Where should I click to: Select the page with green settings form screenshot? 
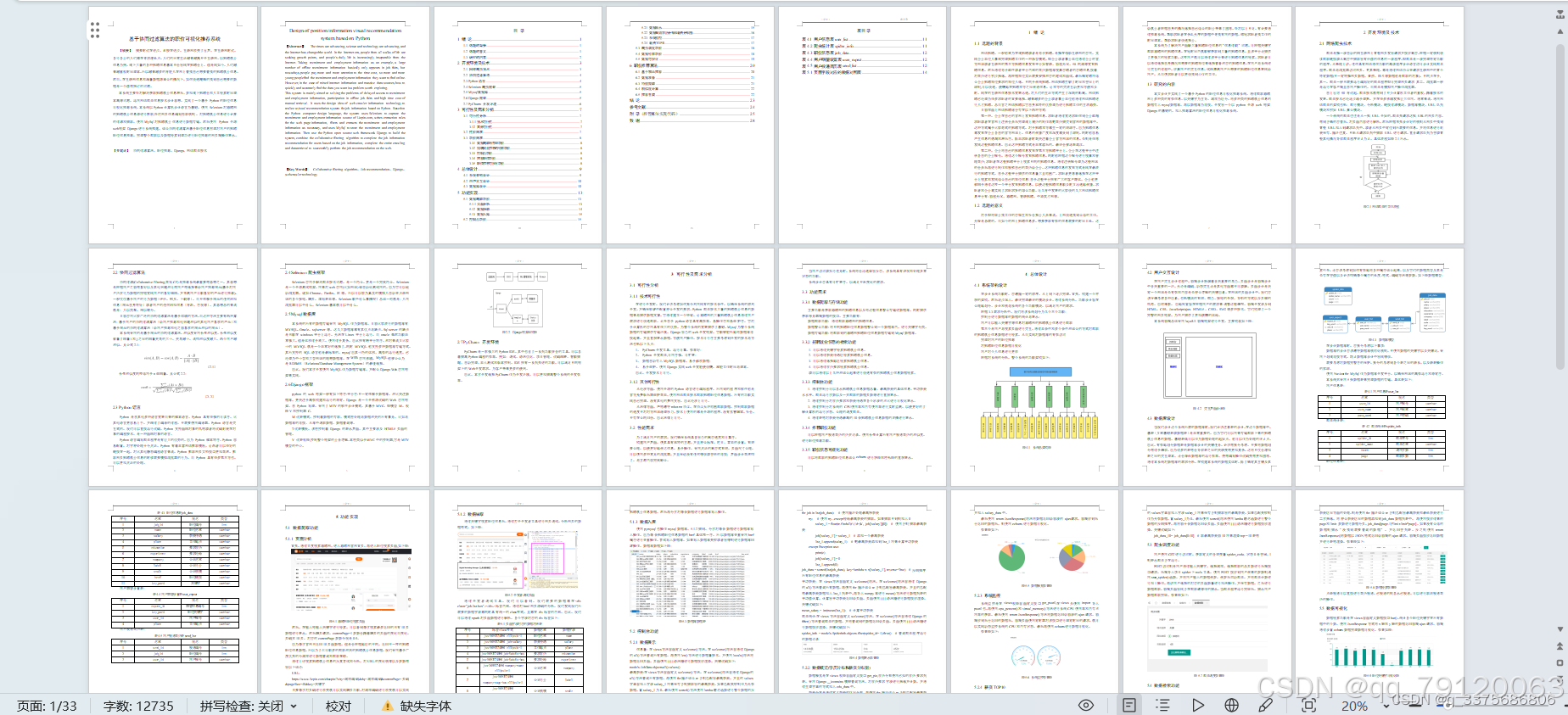click(1207, 592)
